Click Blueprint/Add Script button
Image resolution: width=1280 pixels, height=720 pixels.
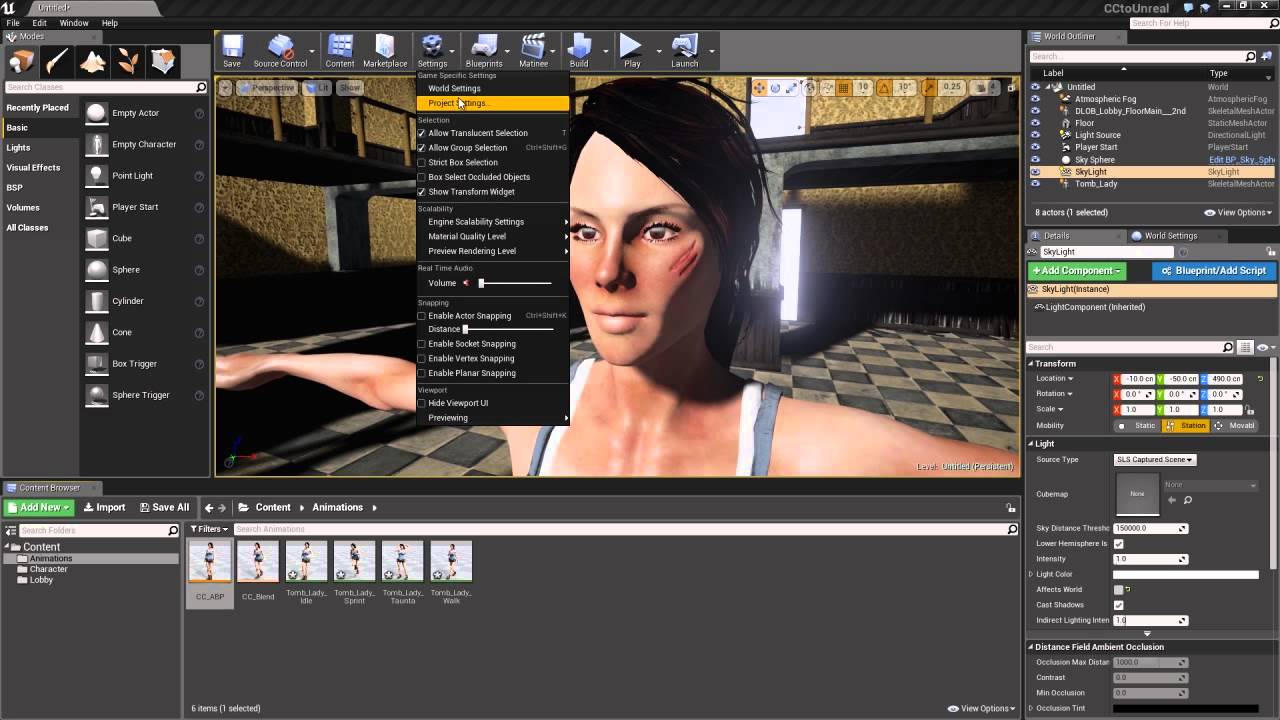click(x=1214, y=271)
